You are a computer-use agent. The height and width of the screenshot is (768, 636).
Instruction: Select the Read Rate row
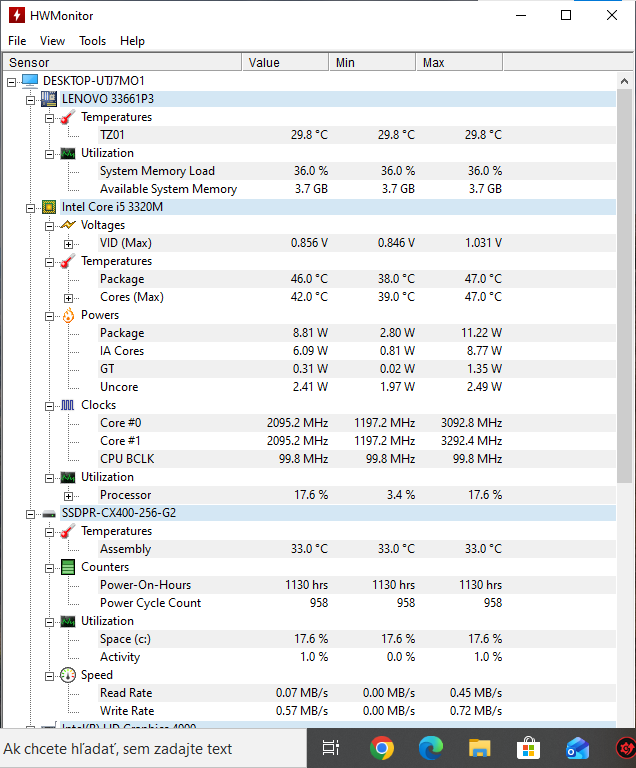357,693
